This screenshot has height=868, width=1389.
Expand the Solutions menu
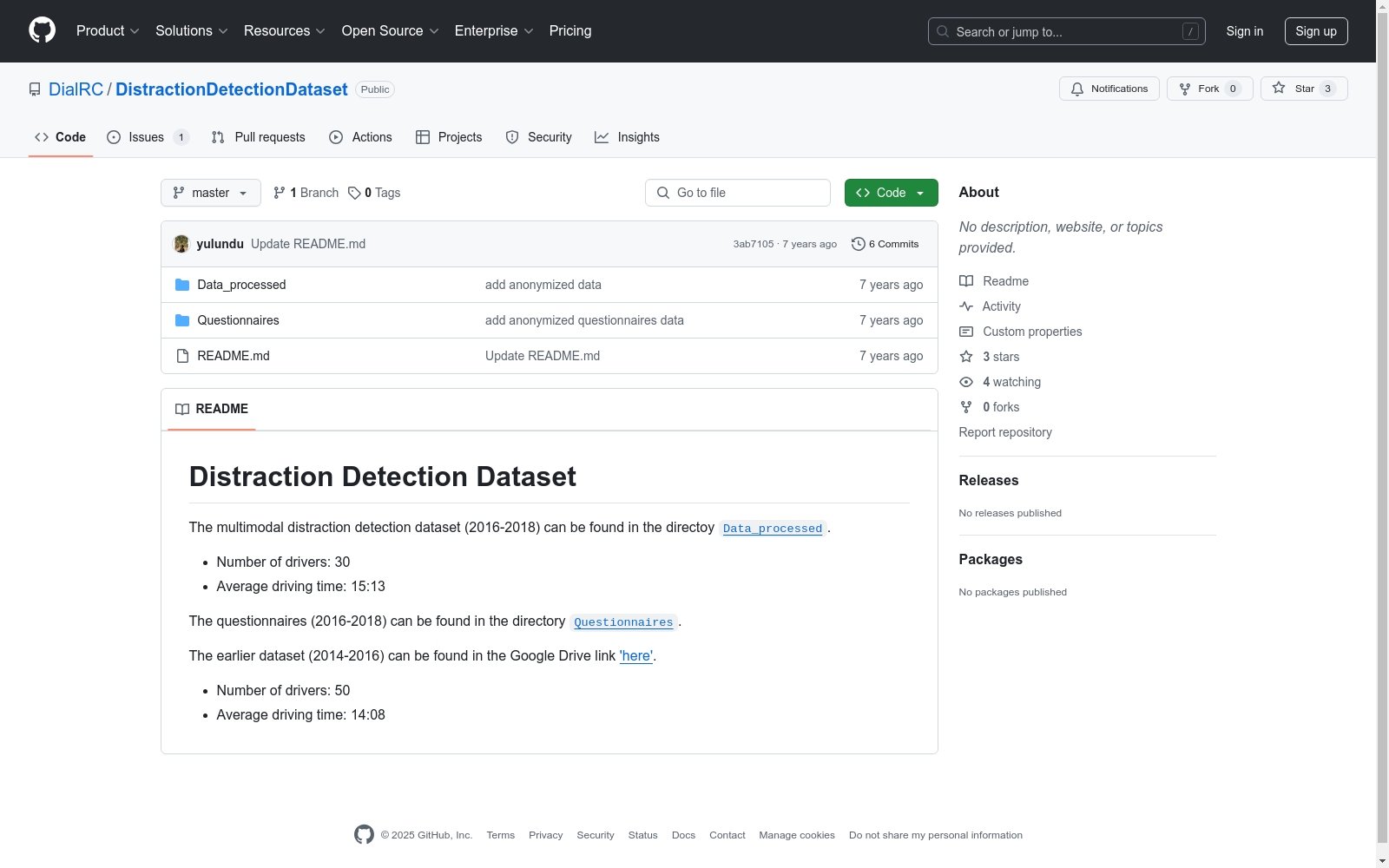[192, 30]
